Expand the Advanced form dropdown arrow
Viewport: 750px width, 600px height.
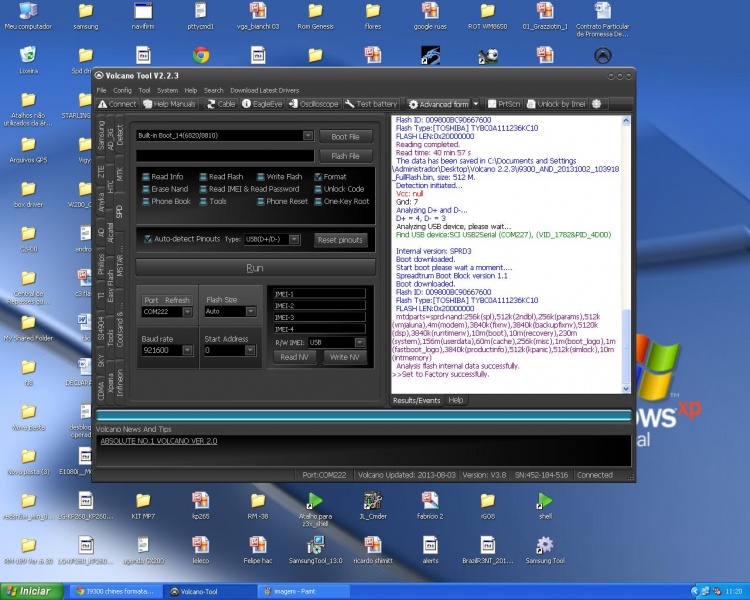(x=475, y=104)
